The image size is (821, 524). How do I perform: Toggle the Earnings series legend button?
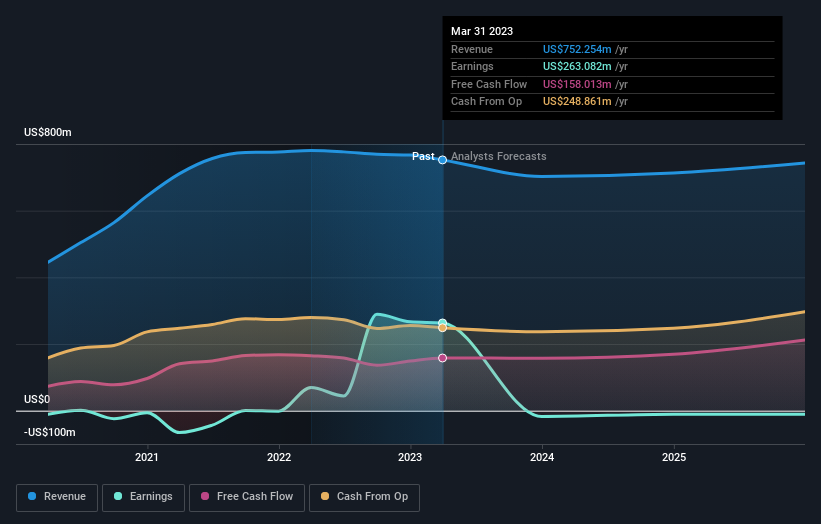click(143, 497)
